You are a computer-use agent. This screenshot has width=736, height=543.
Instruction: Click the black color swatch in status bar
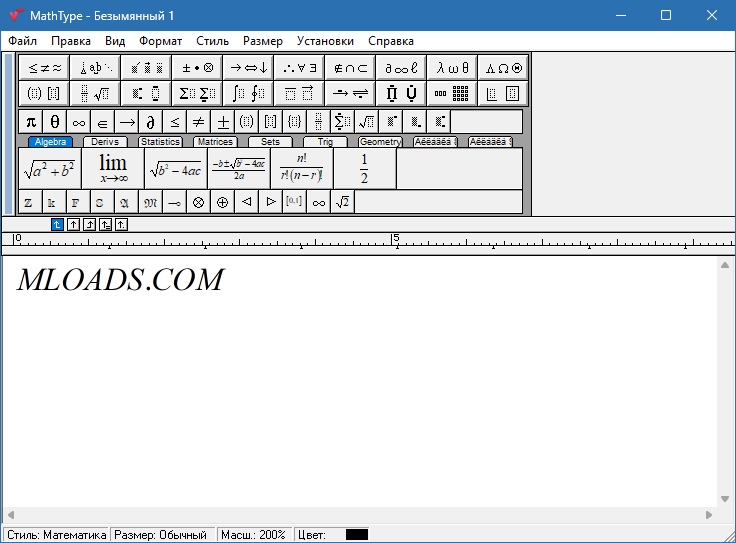click(x=357, y=535)
